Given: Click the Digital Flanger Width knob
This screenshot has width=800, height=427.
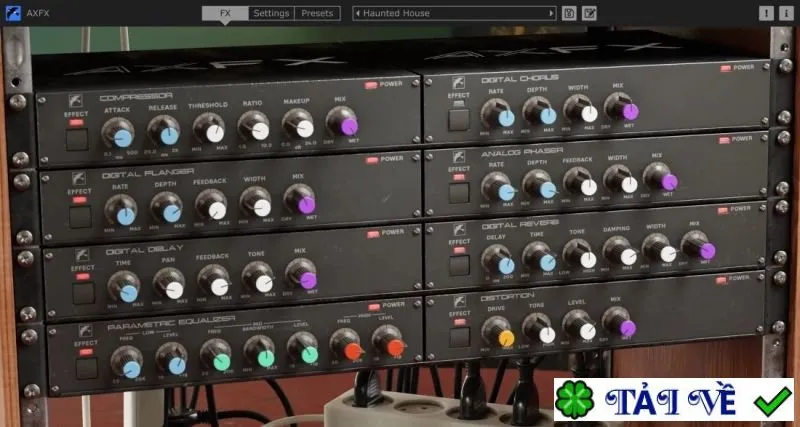Looking at the screenshot, I should click(x=256, y=203).
